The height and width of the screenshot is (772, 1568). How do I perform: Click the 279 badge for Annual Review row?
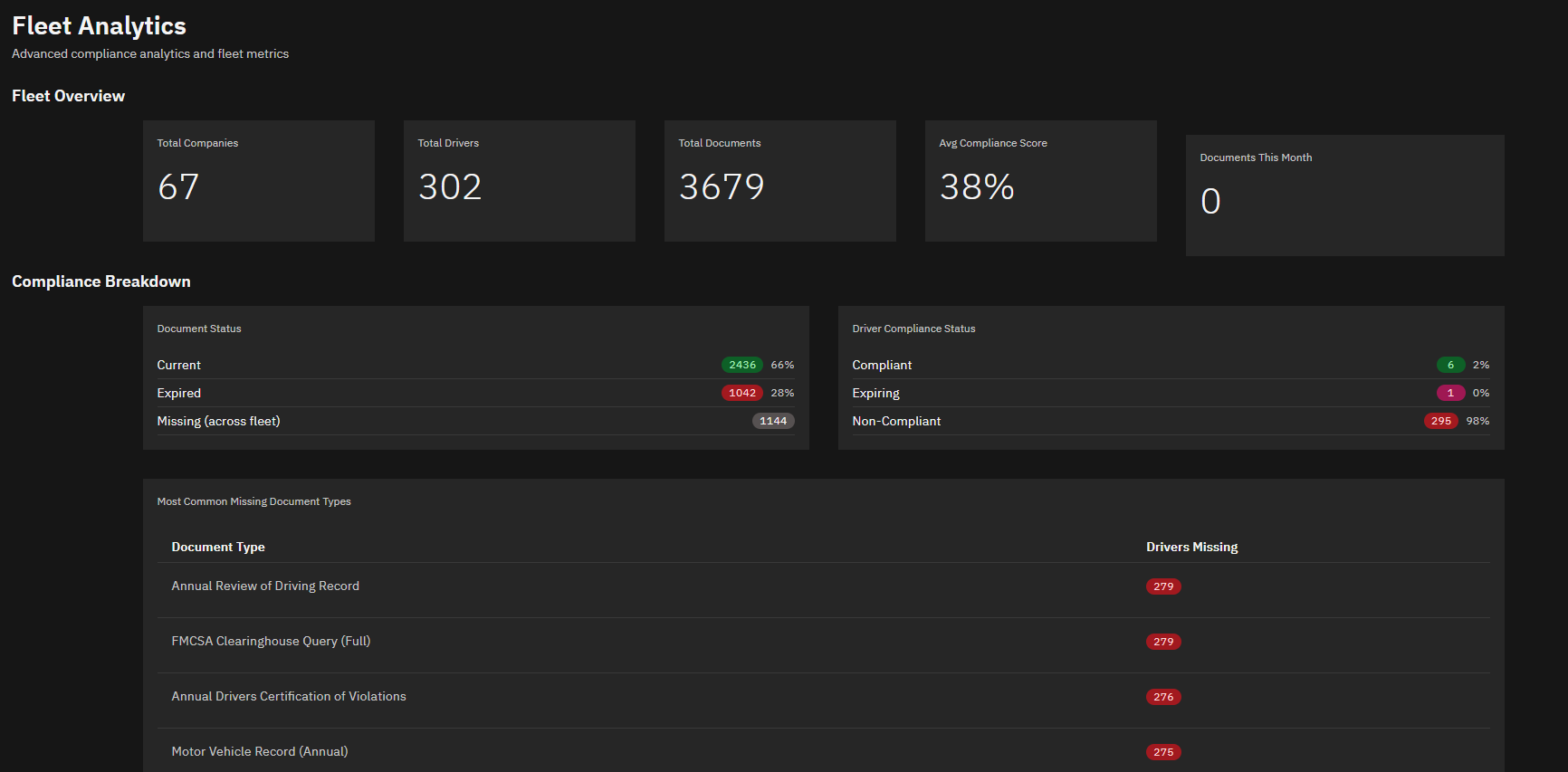(x=1163, y=586)
